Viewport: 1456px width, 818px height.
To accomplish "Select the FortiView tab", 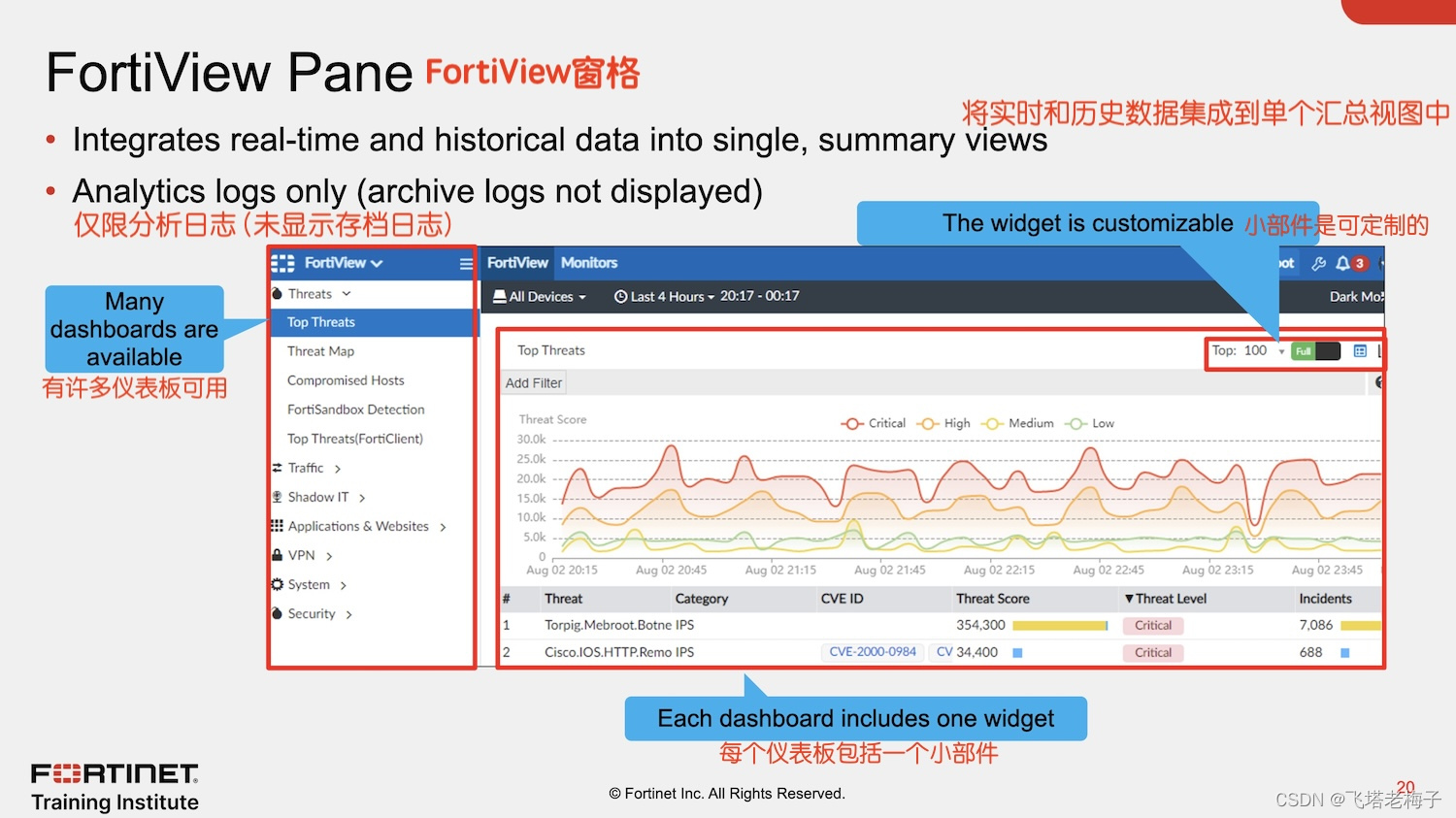I will coord(517,263).
